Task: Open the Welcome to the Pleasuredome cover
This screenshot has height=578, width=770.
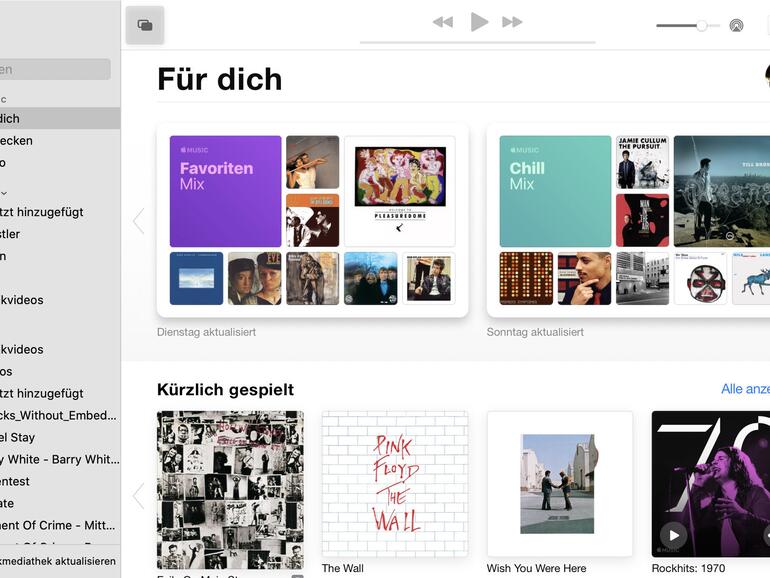Action: pos(400,191)
